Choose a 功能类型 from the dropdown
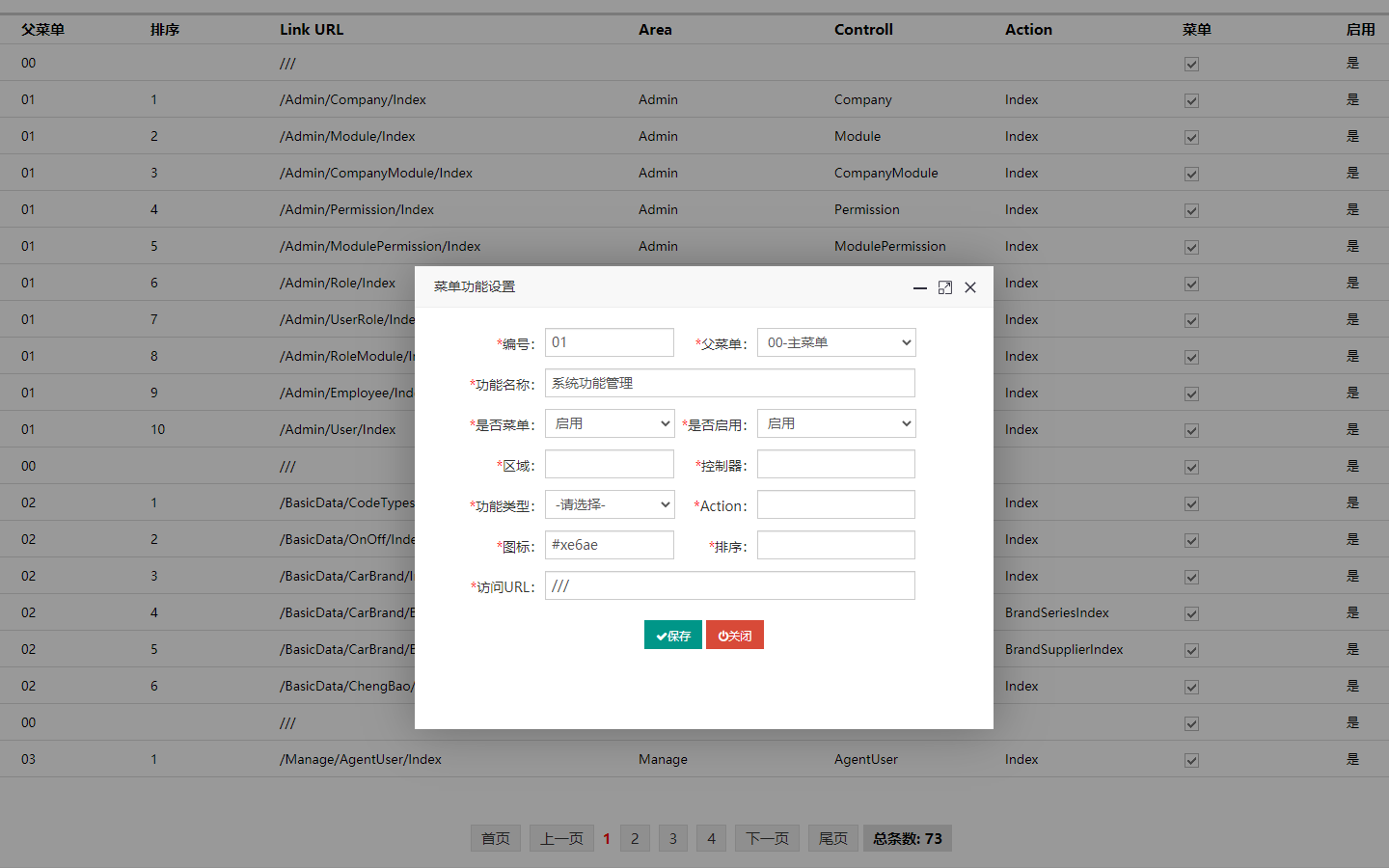Screen dimensions: 1389x868 pyautogui.click(x=609, y=504)
